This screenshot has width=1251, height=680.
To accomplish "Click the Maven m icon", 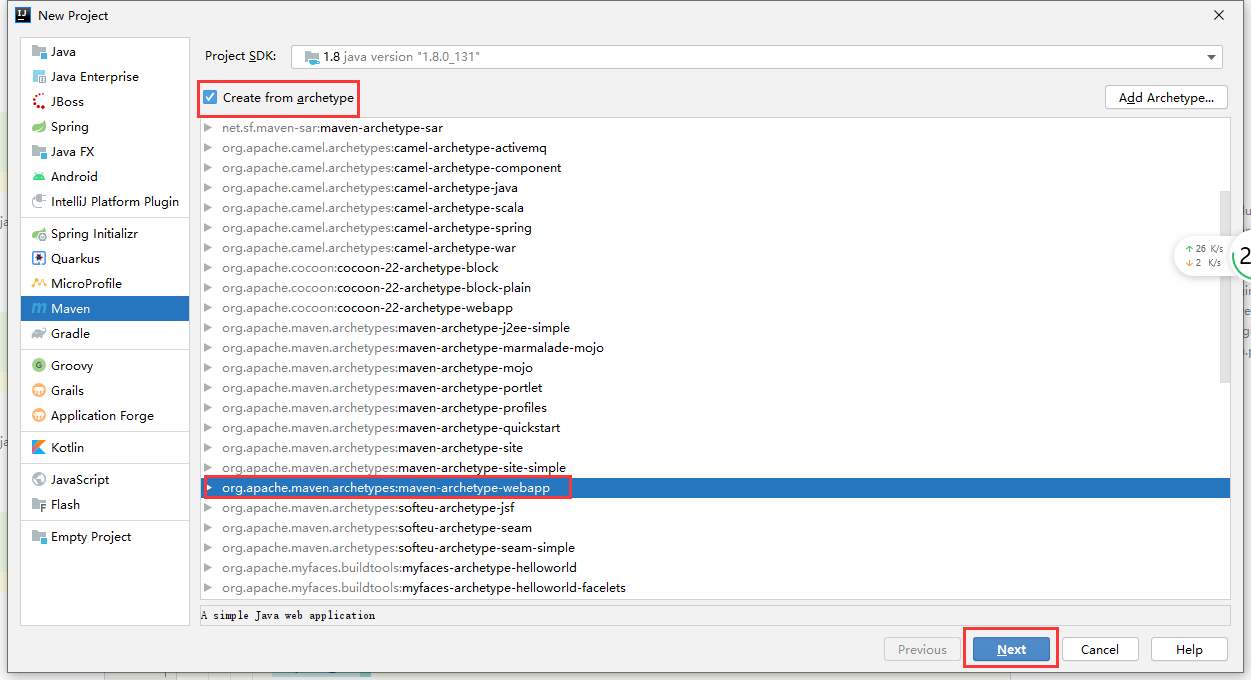I will pos(39,309).
